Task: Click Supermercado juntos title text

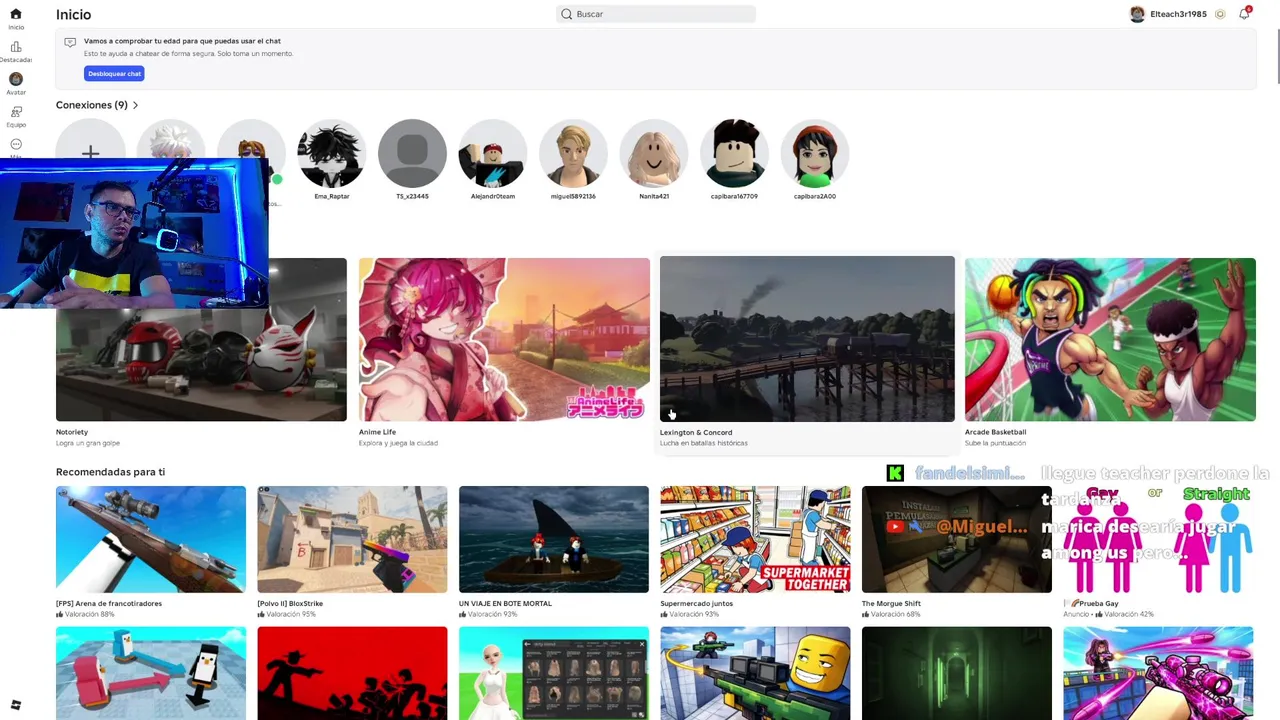Action: [696, 603]
